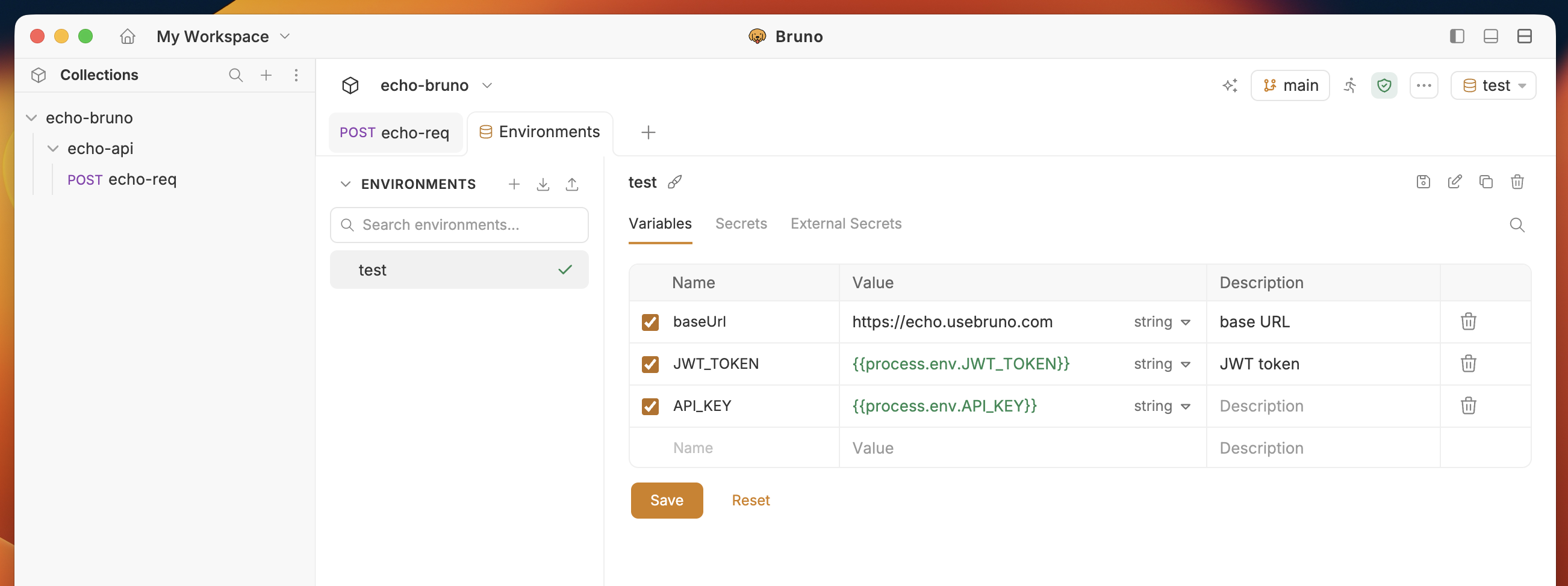
Task: Import environment using the download icon
Action: 543,184
